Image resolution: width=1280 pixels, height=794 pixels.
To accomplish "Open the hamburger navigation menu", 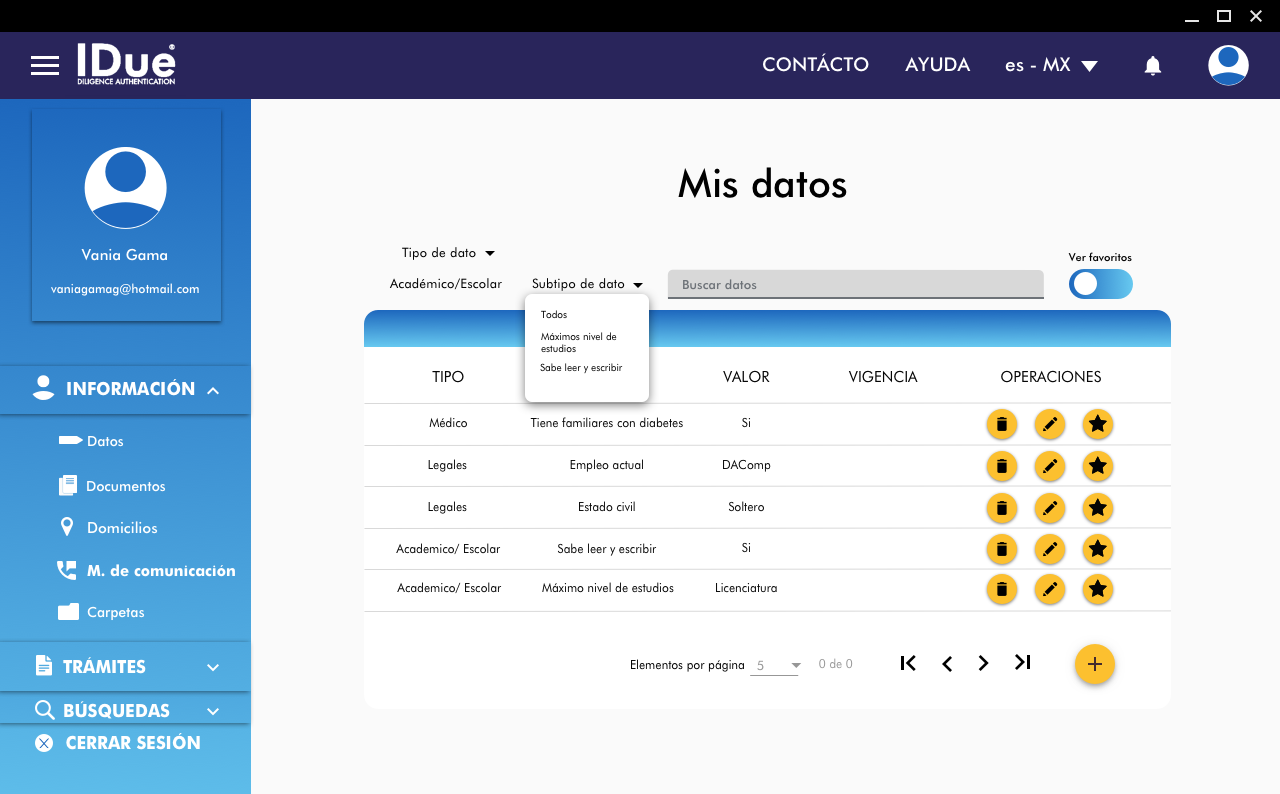I will [45, 66].
